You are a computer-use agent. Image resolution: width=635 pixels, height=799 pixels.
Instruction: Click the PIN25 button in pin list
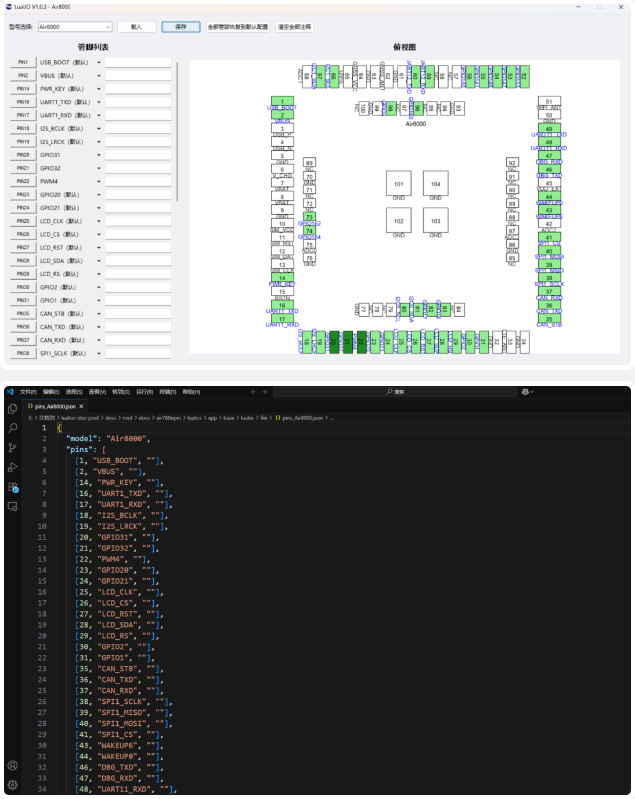[x=23, y=221]
